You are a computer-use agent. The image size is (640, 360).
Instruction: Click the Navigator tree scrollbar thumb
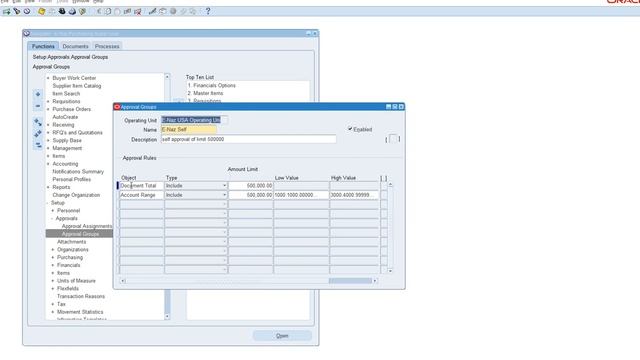pos(167,301)
